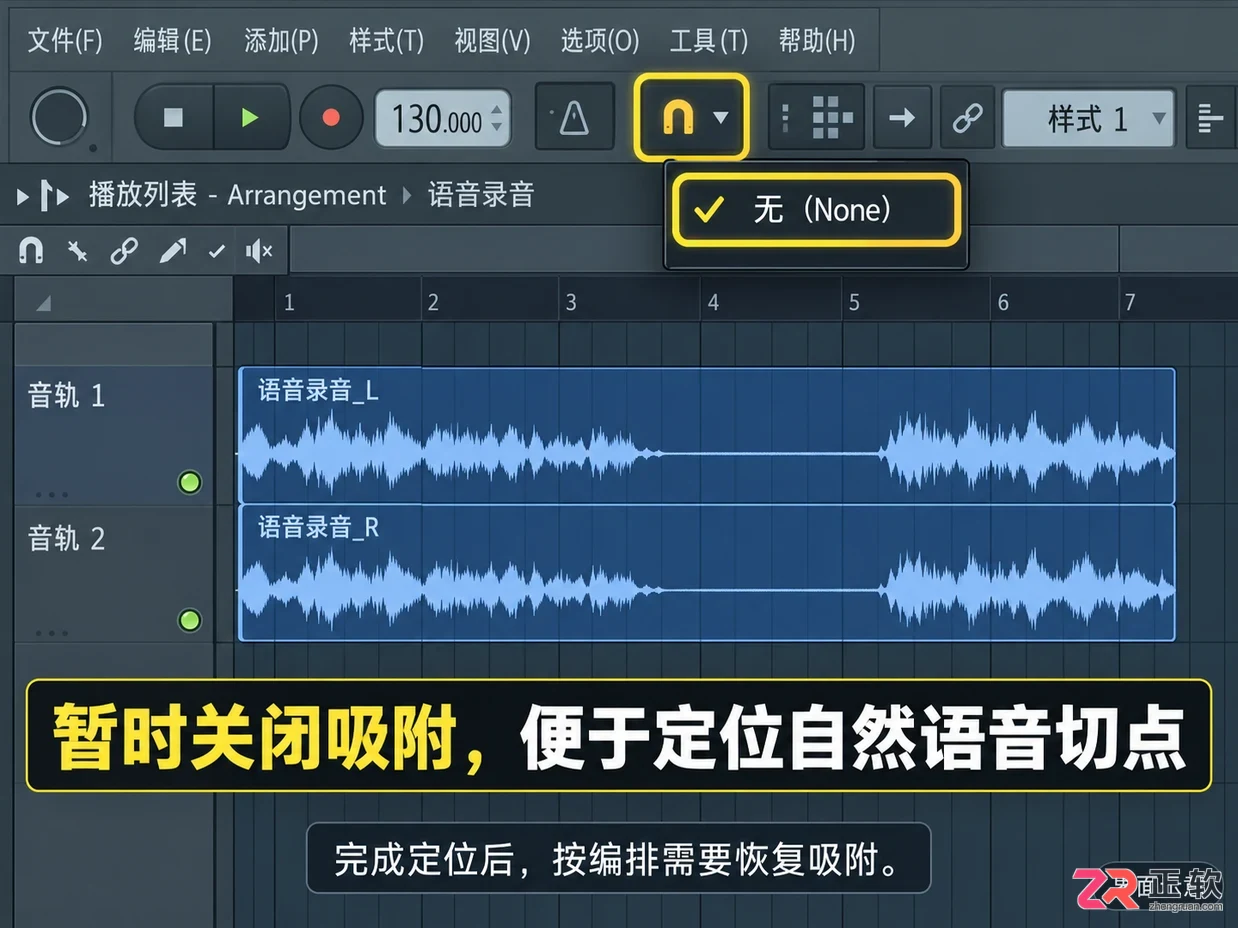Open the 视图(V) menu
The height and width of the screenshot is (928, 1238).
pos(492,41)
